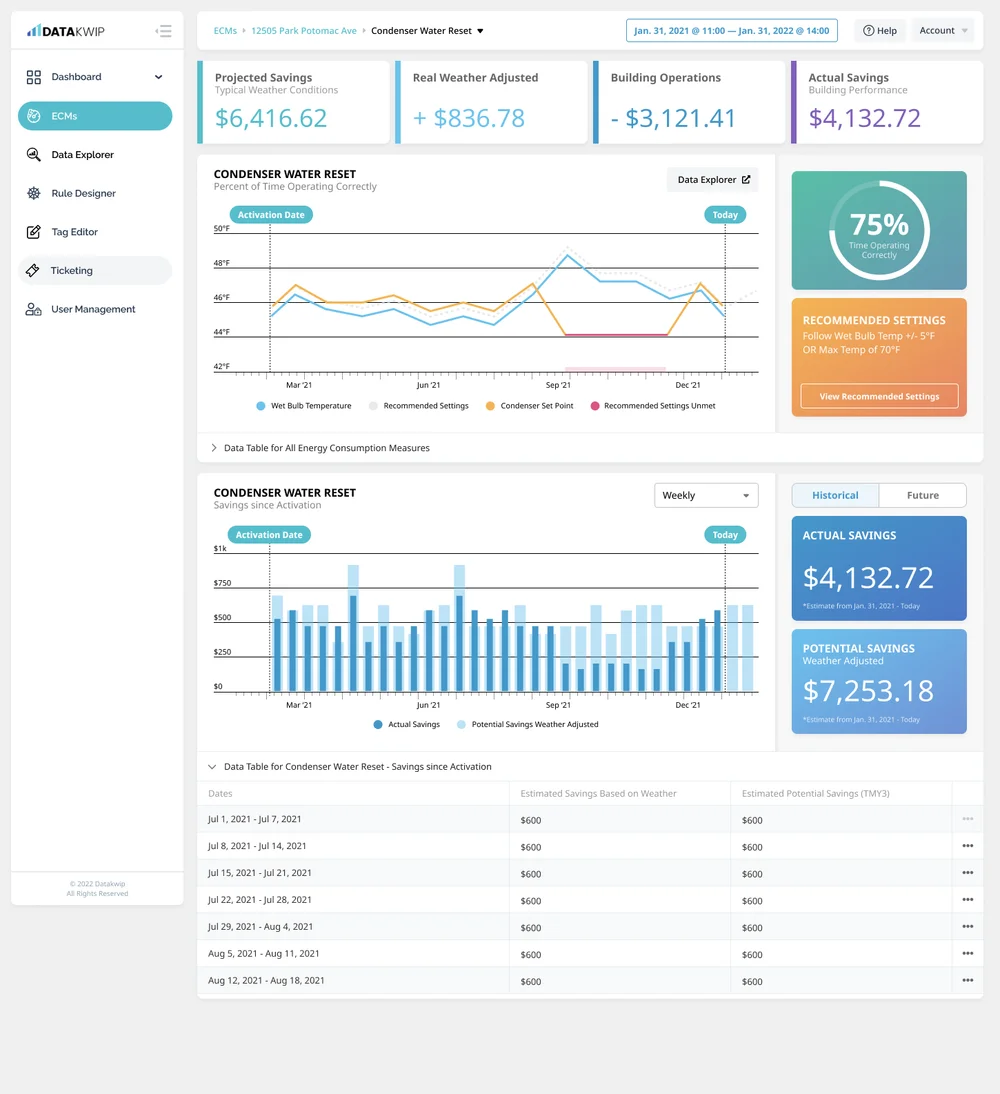This screenshot has width=1000, height=1094.
Task: Toggle Actual Savings legend series
Action: [x=407, y=725]
